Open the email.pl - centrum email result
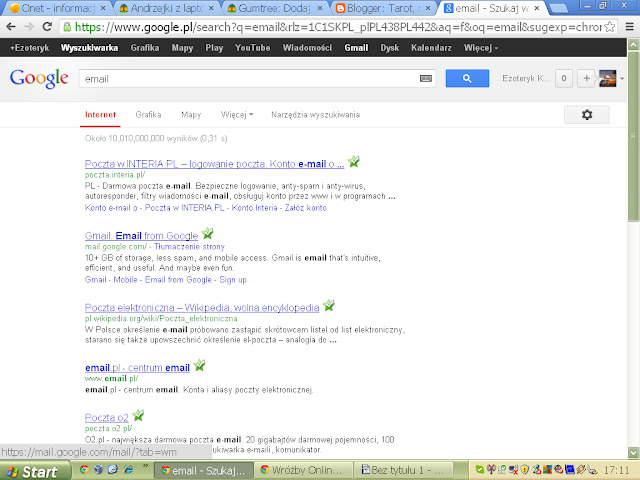640x480 pixels. click(138, 368)
